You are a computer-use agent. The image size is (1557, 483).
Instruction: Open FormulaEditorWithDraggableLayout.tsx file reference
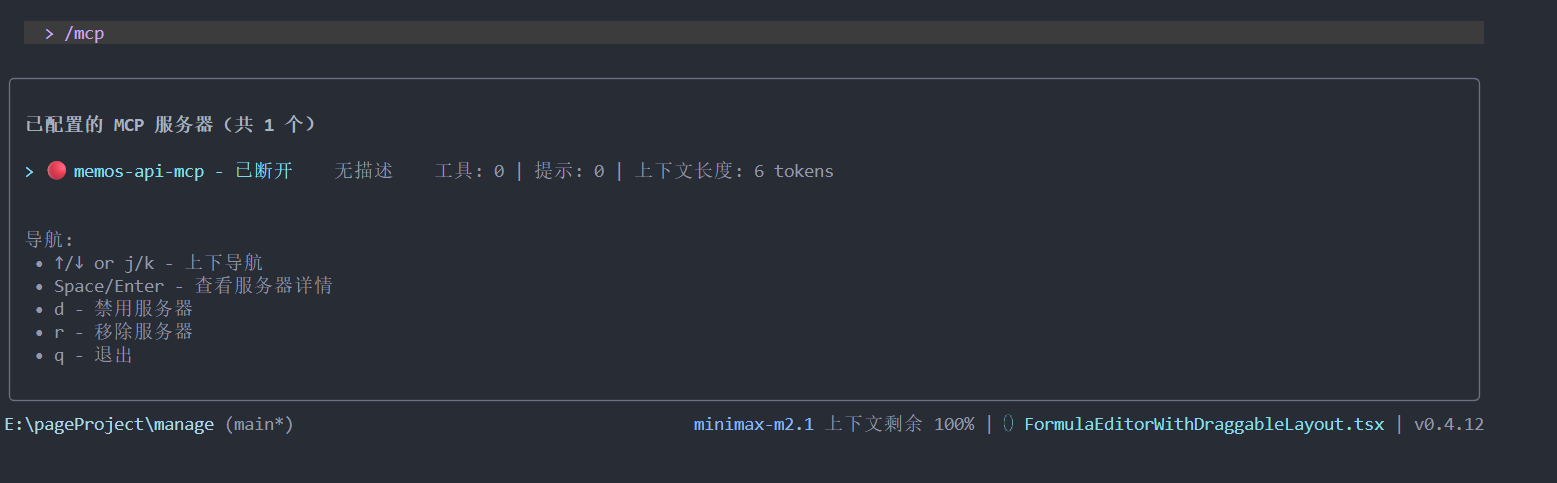[1204, 424]
